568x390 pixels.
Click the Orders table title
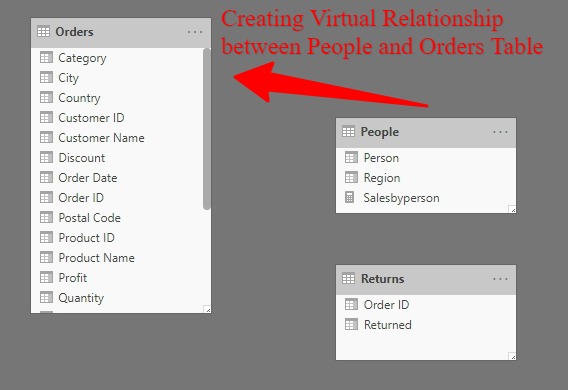[x=74, y=32]
